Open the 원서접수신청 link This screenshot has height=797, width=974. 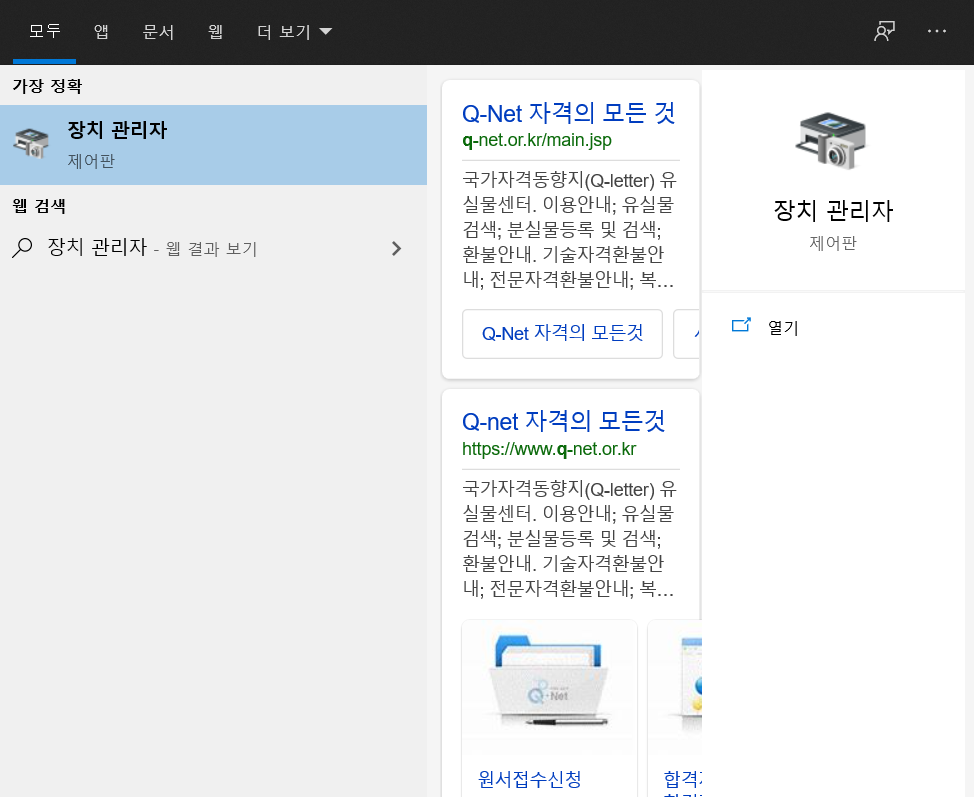click(529, 778)
